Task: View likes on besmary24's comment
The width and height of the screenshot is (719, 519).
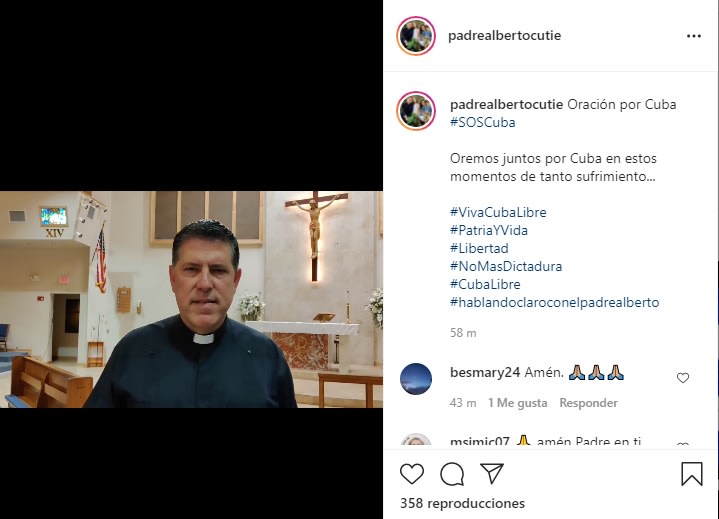Action: coord(517,403)
